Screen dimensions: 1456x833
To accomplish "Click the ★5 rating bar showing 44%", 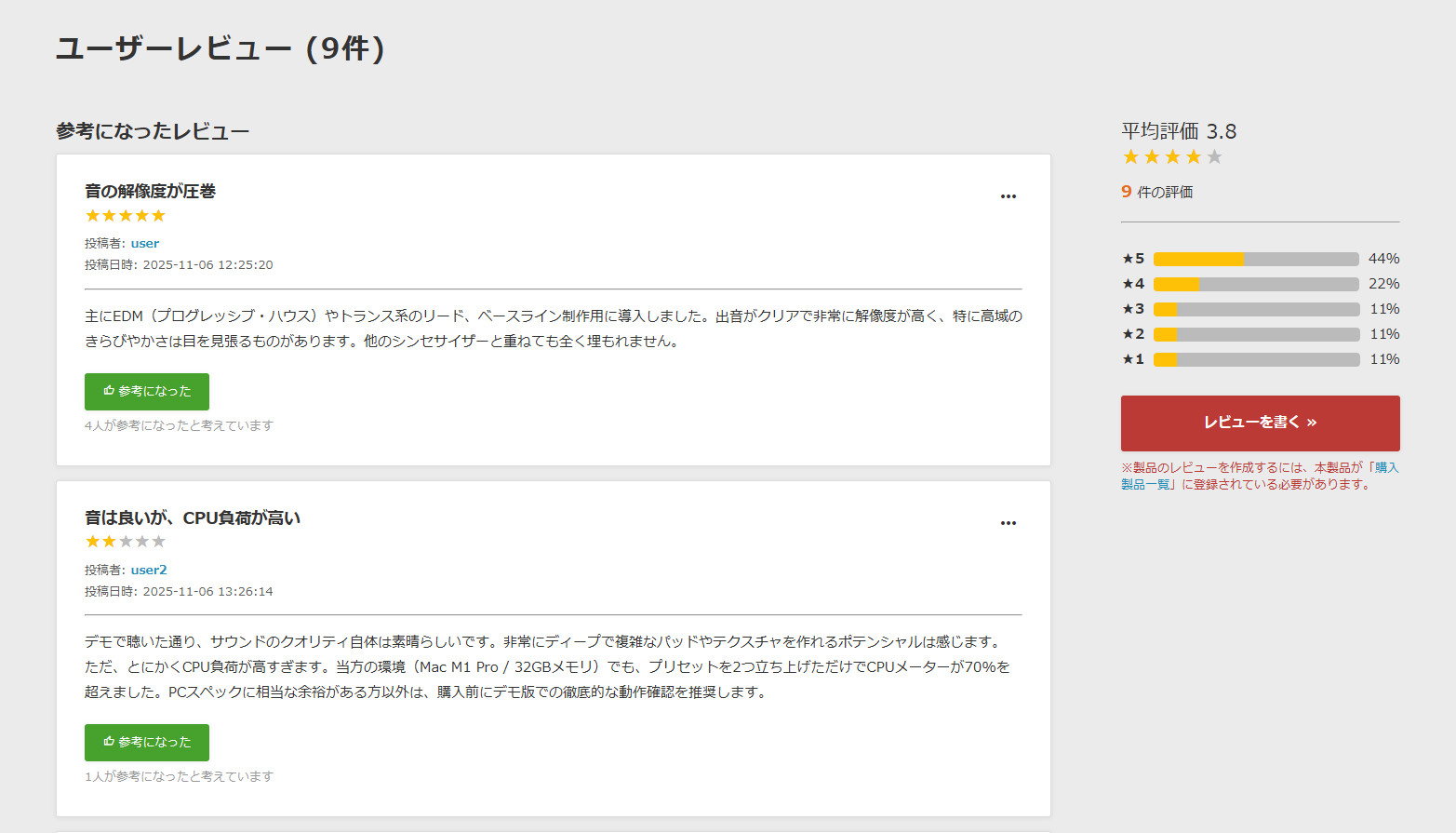I will 1256,259.
